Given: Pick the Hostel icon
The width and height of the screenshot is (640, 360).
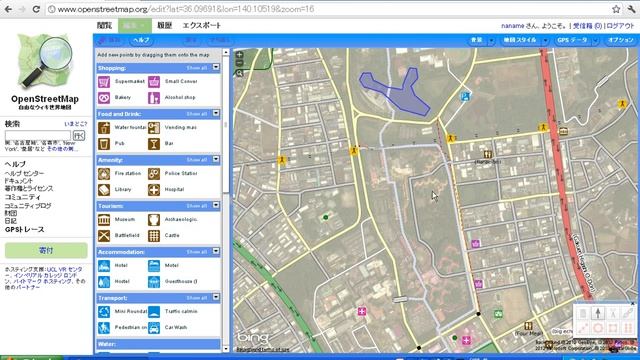Looking at the screenshot, I should [x=104, y=282].
